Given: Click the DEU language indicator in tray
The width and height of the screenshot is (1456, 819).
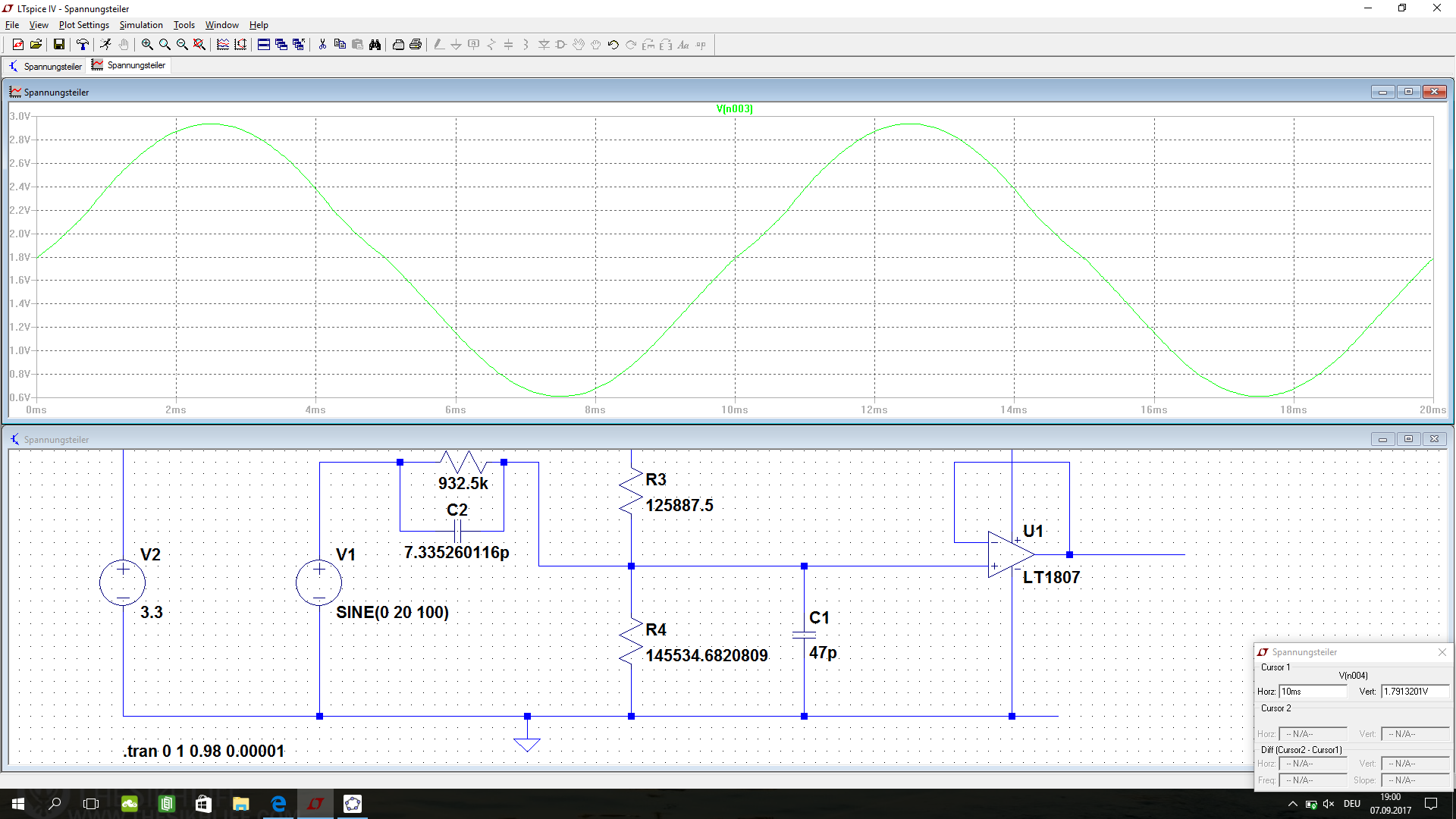Looking at the screenshot, I should click(x=1352, y=804).
